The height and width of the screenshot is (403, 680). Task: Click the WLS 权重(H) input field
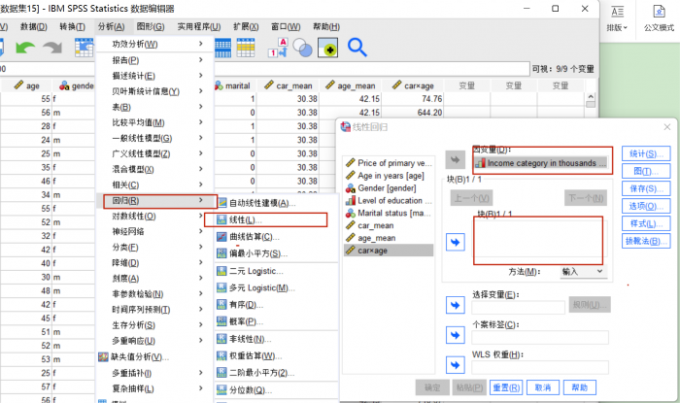point(540,367)
